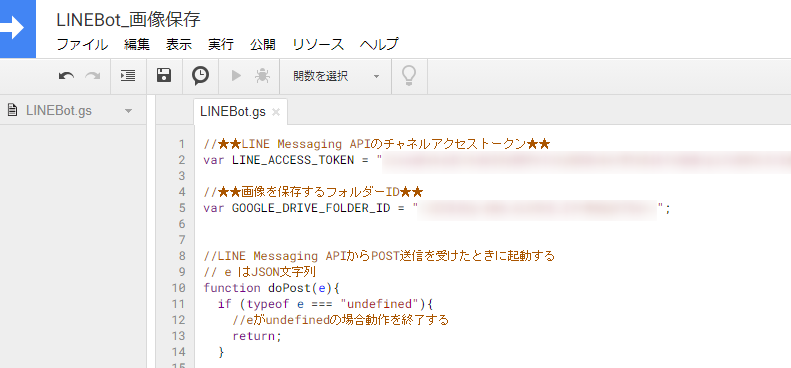This screenshot has width=791, height=368.
Task: Click the lightbulb hint icon
Action: coord(409,76)
